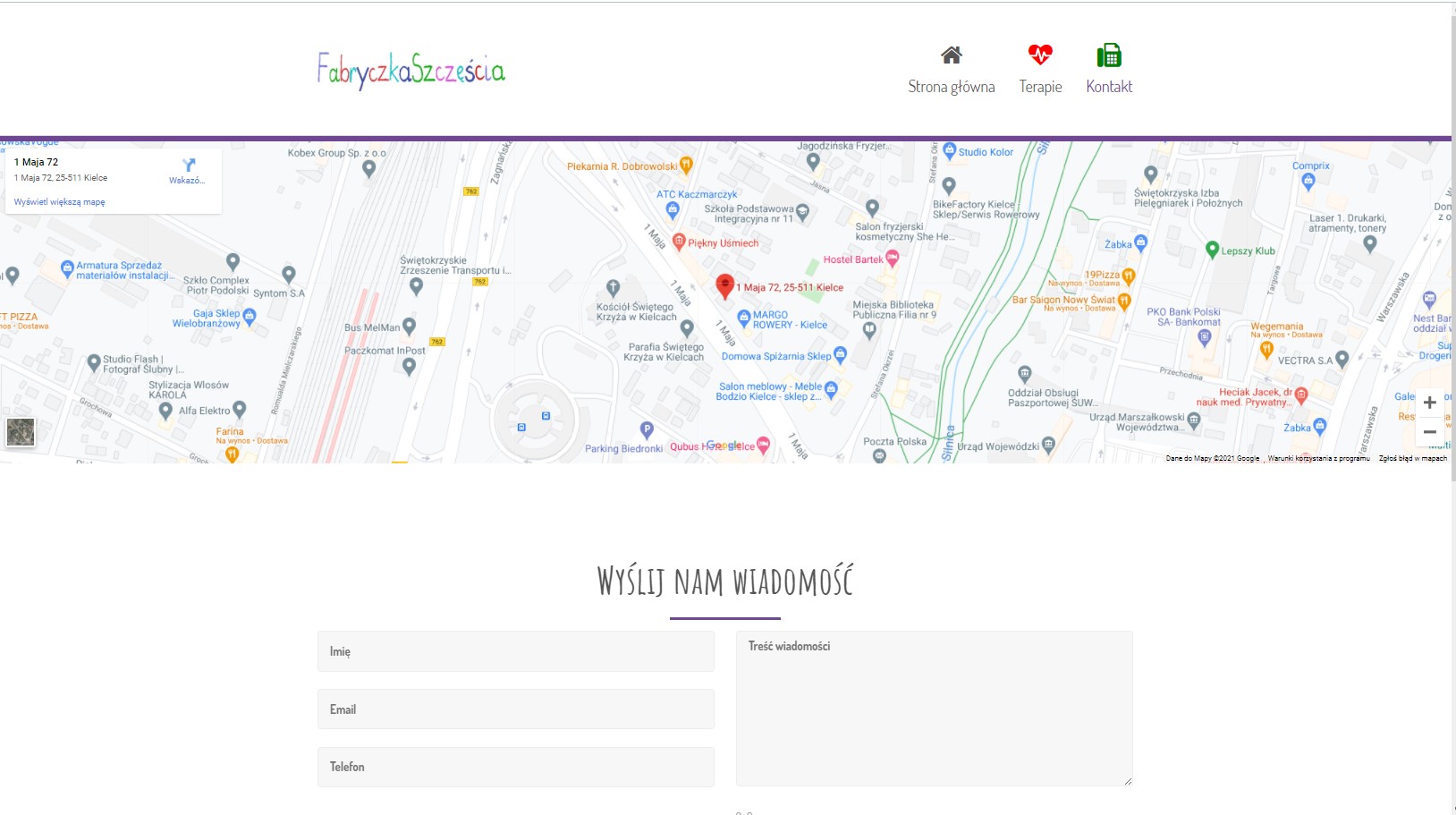Screen dimensions: 1456x815
Task: Click the directions arrow icon in map card
Action: coord(188,166)
